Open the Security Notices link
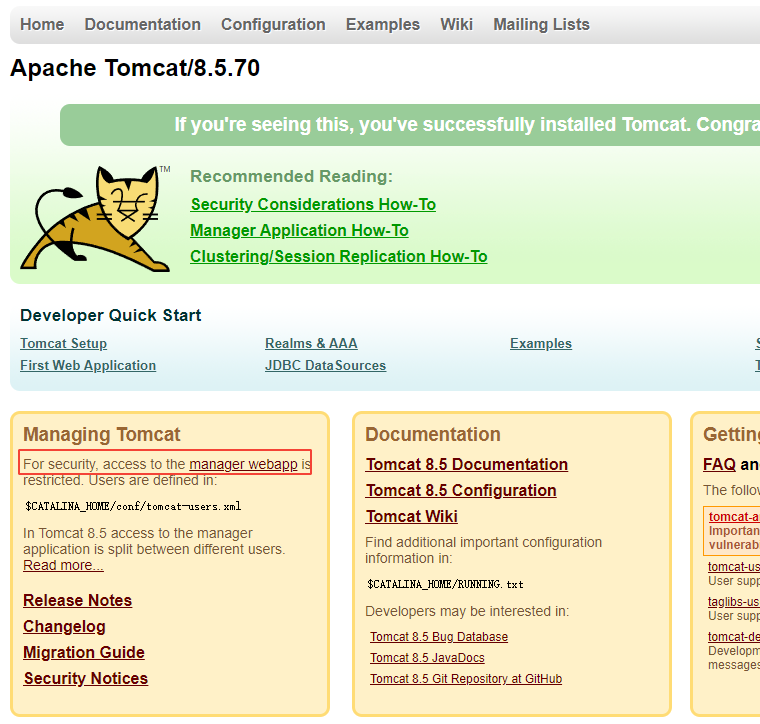The height and width of the screenshot is (724, 760). coord(86,678)
